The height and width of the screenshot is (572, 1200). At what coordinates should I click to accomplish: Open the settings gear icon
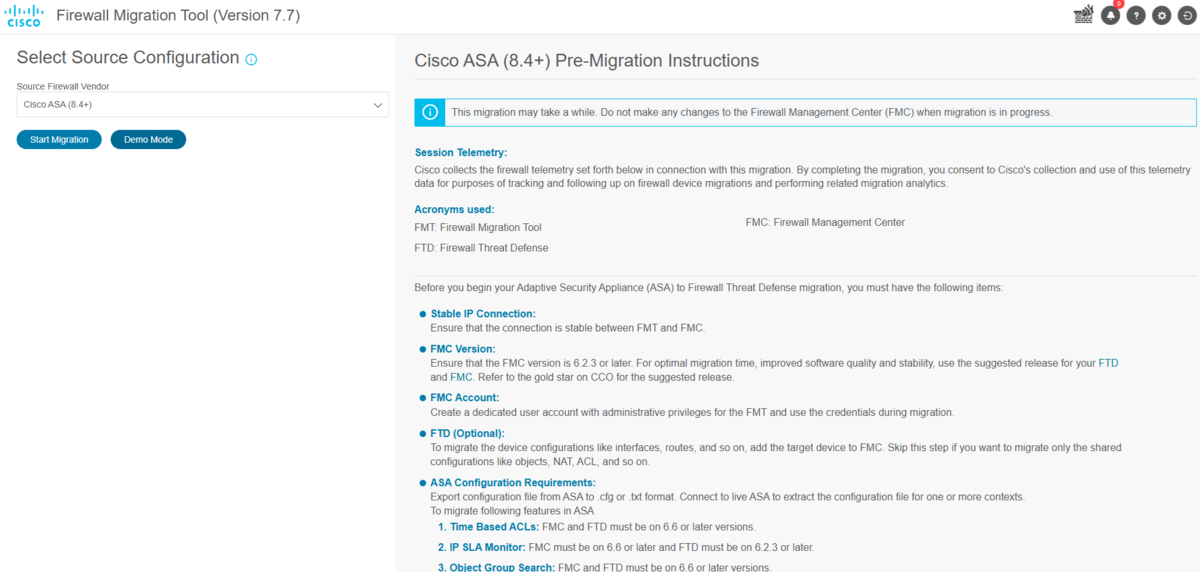(x=1161, y=15)
